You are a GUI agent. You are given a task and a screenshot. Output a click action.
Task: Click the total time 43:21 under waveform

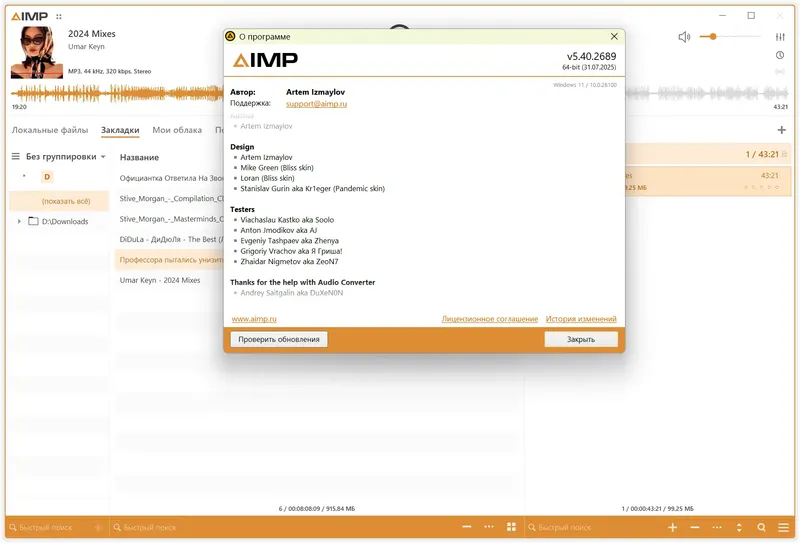(781, 107)
